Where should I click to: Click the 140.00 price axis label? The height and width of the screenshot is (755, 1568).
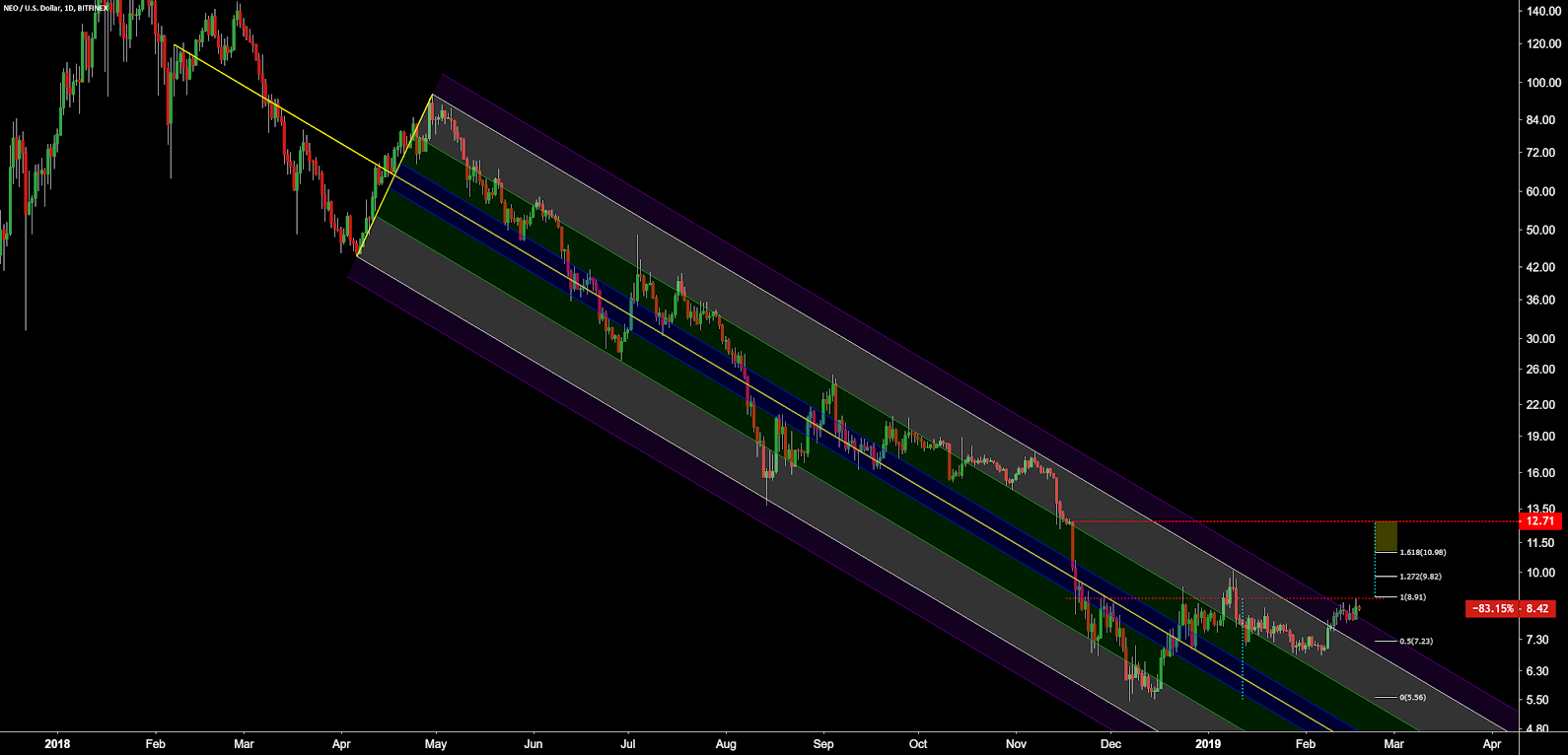click(x=1542, y=11)
